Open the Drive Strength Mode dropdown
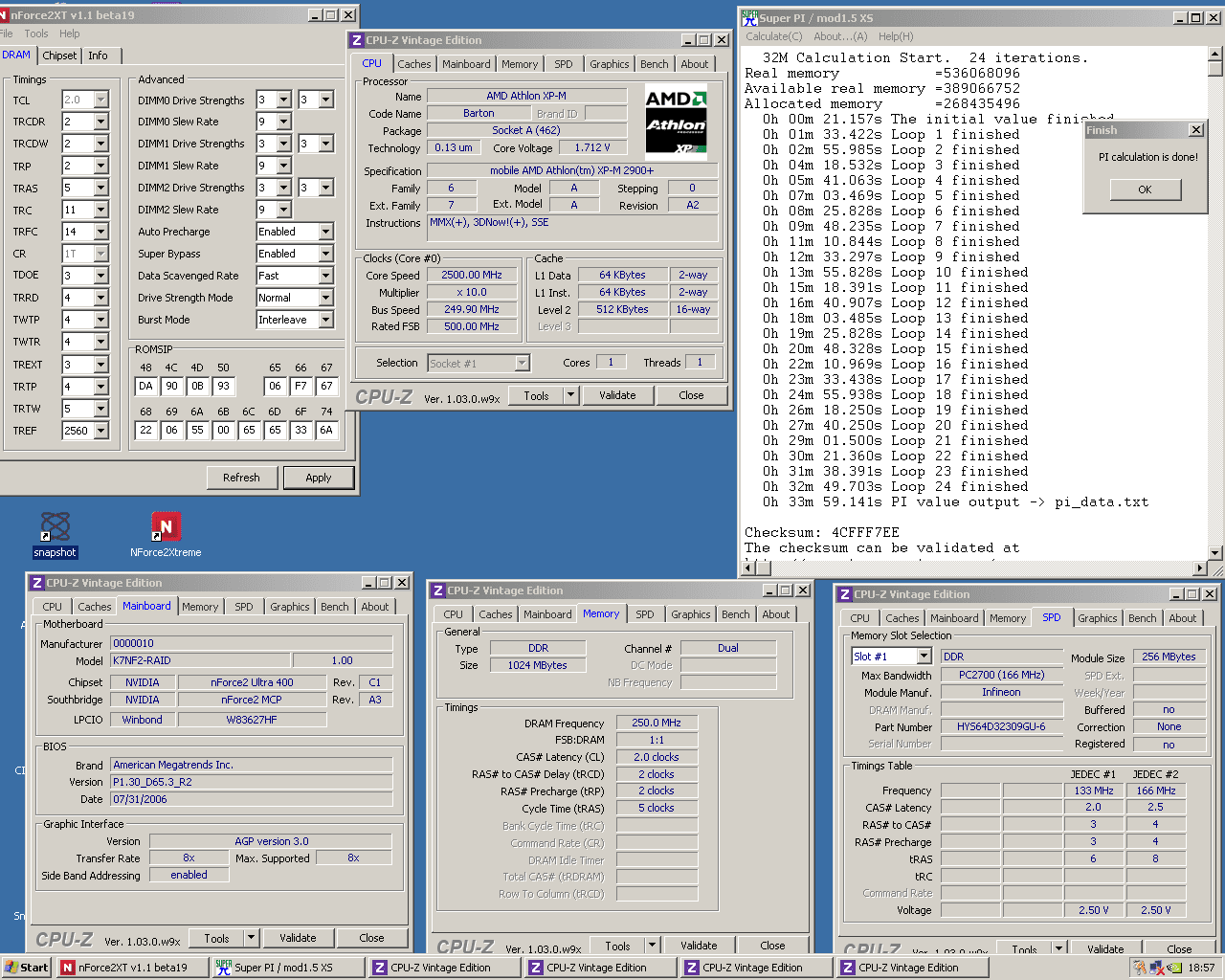This screenshot has width=1225, height=980. point(325,298)
